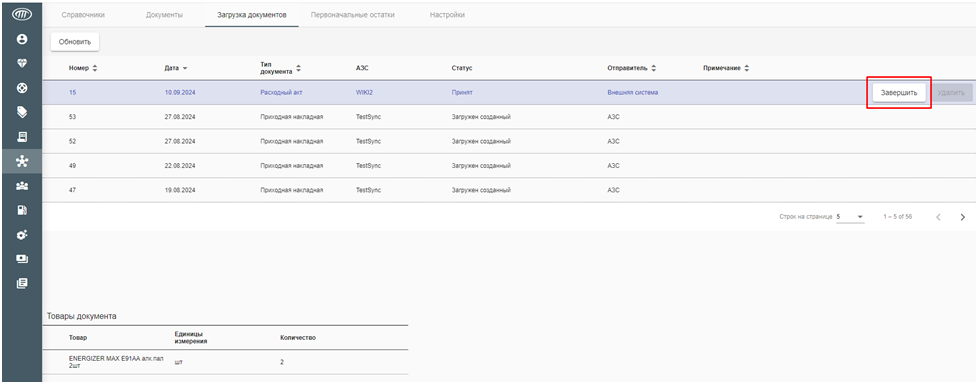Screen dimensions: 978x384
Task: Click the Удалить button
Action: tap(951, 93)
